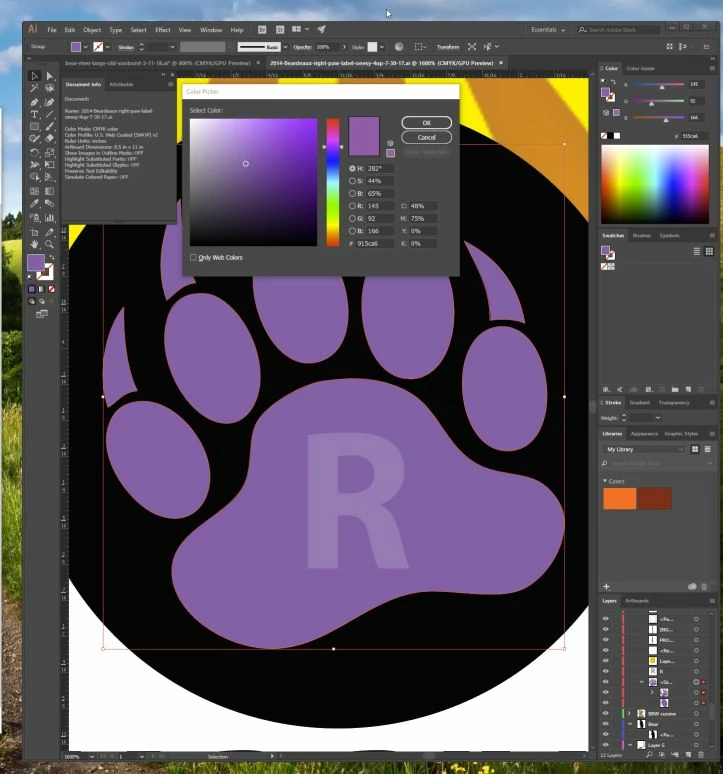Open the Window menu

click(x=211, y=30)
